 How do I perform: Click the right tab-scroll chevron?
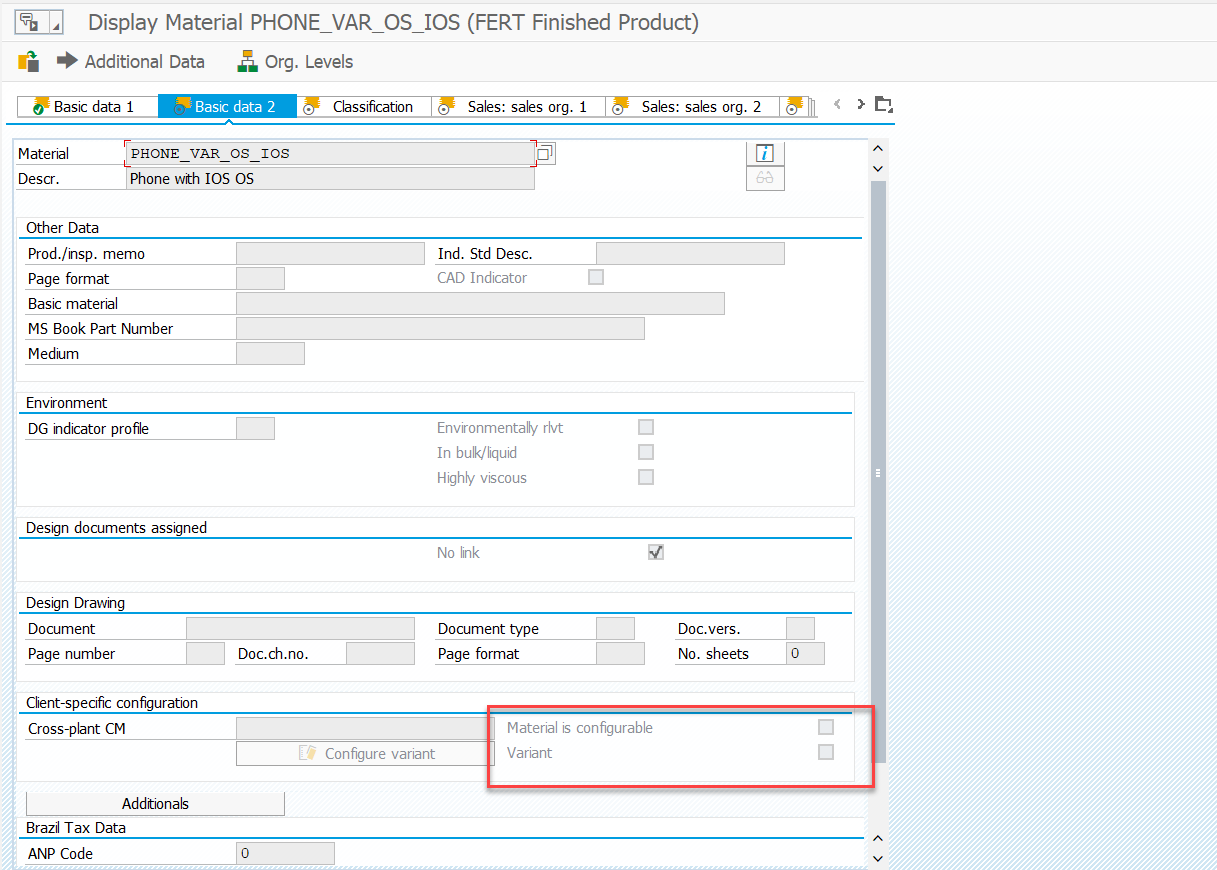coord(861,104)
